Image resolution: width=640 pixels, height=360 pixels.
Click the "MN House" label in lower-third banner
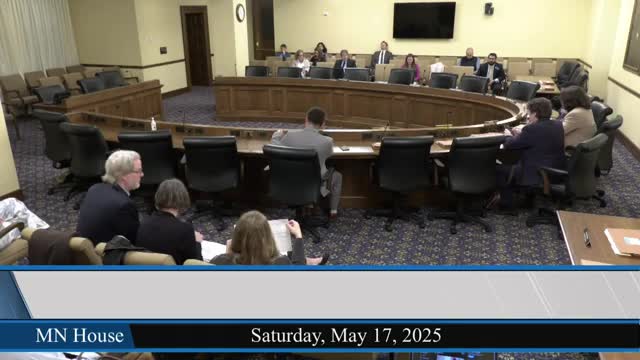point(80,336)
